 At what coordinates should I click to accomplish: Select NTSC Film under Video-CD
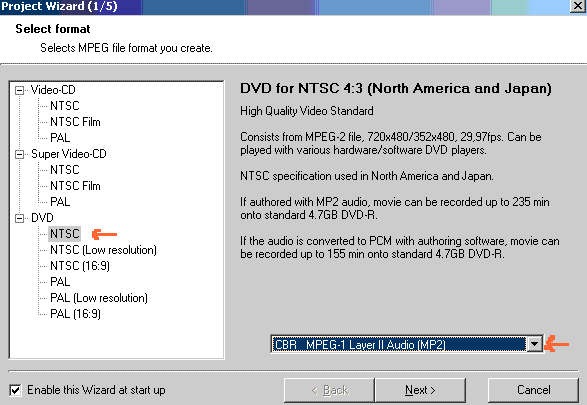point(75,122)
